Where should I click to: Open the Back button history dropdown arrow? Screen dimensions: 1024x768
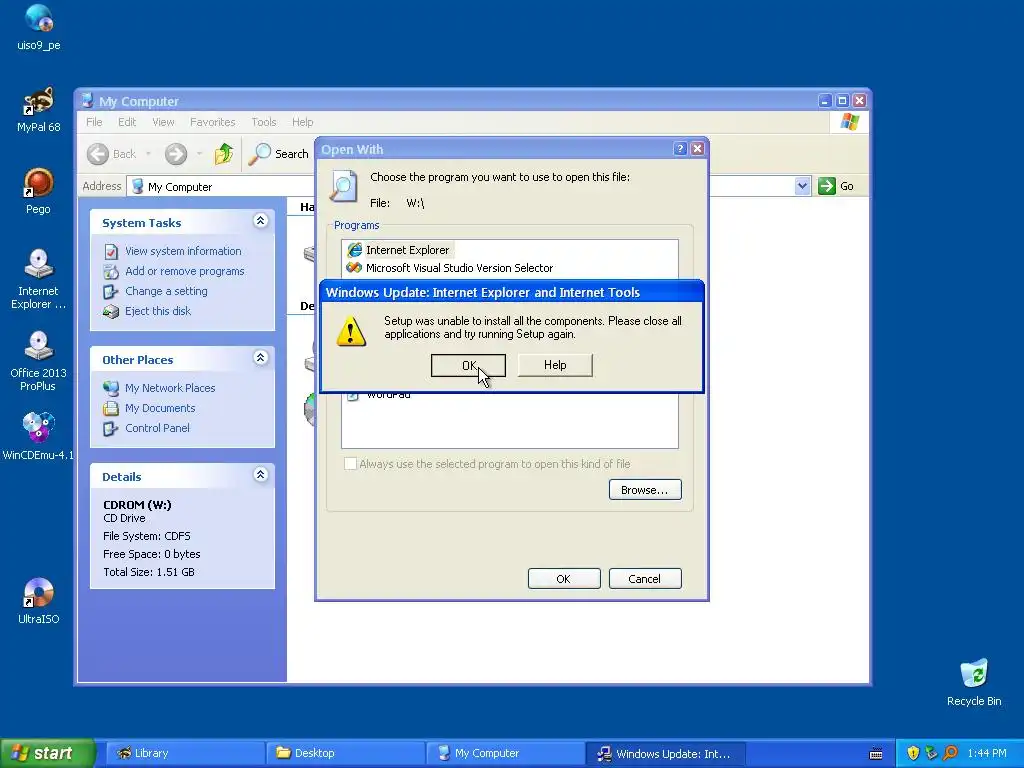(148, 154)
